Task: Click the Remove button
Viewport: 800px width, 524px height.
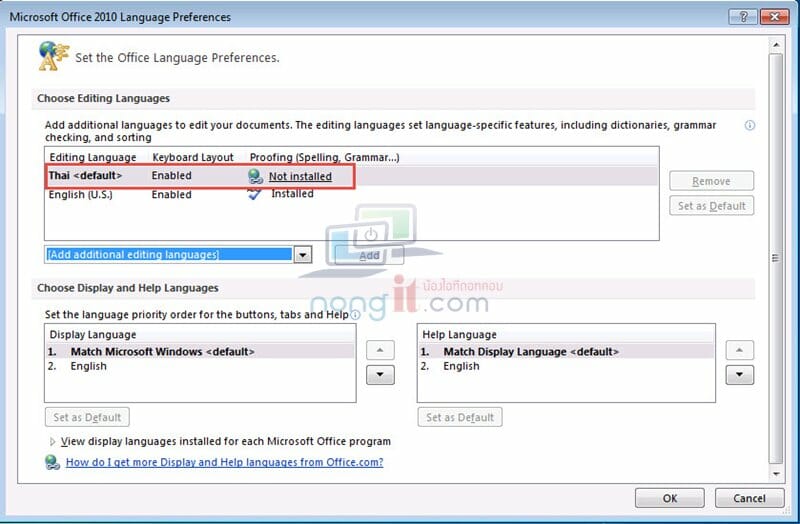Action: click(711, 181)
